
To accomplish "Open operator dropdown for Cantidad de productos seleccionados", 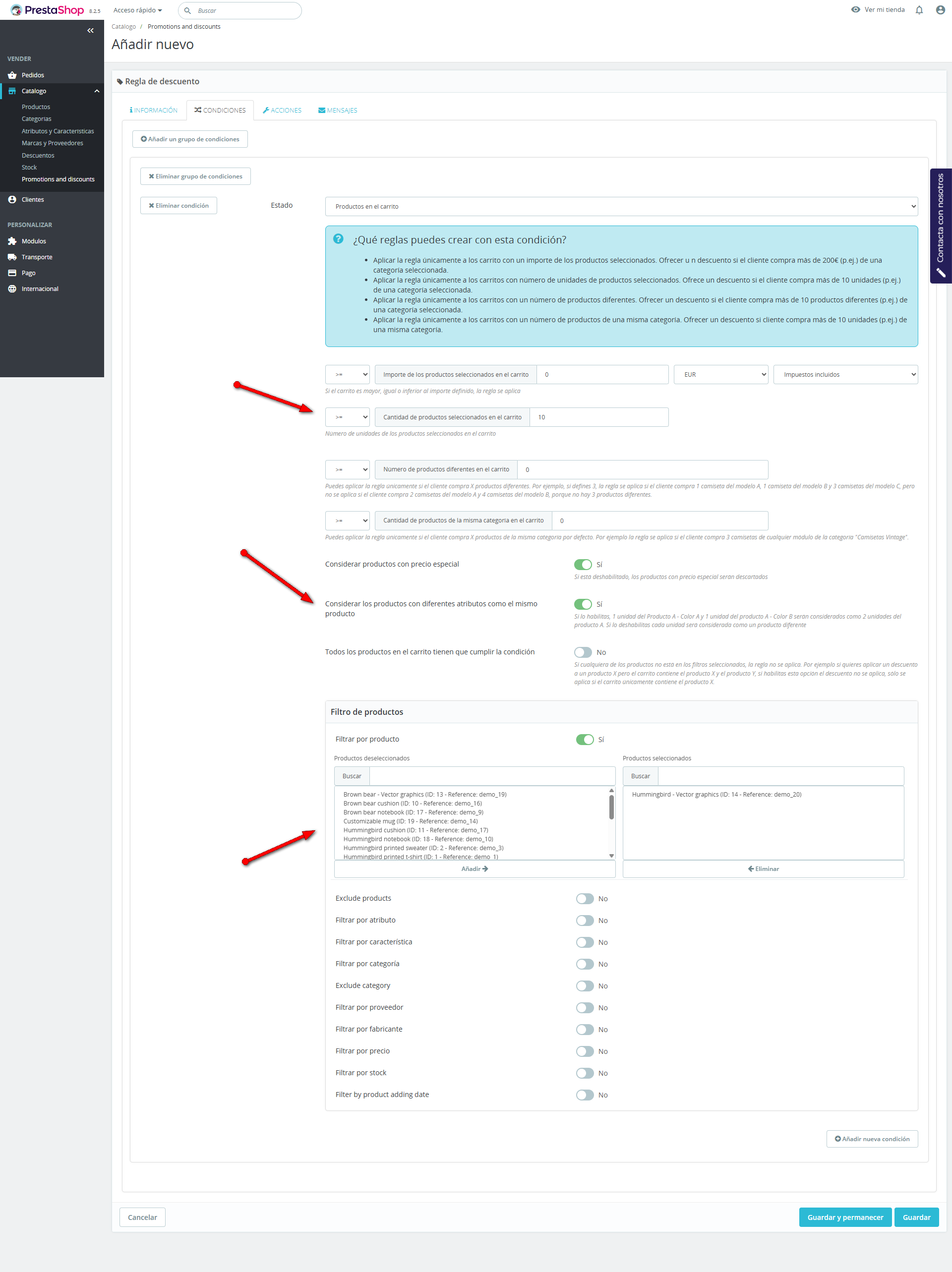I will [347, 417].
